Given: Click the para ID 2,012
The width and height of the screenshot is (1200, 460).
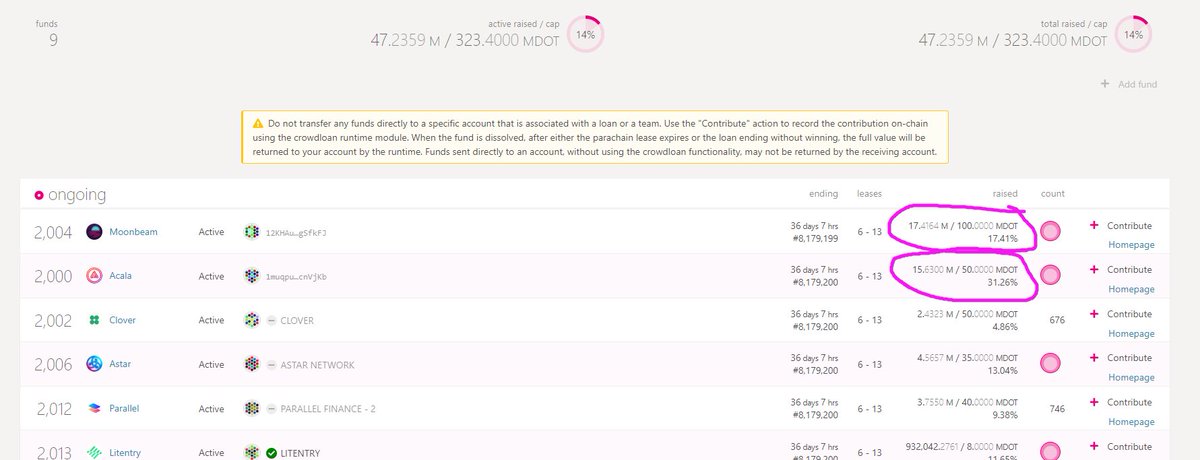Looking at the screenshot, I should click(53, 408).
